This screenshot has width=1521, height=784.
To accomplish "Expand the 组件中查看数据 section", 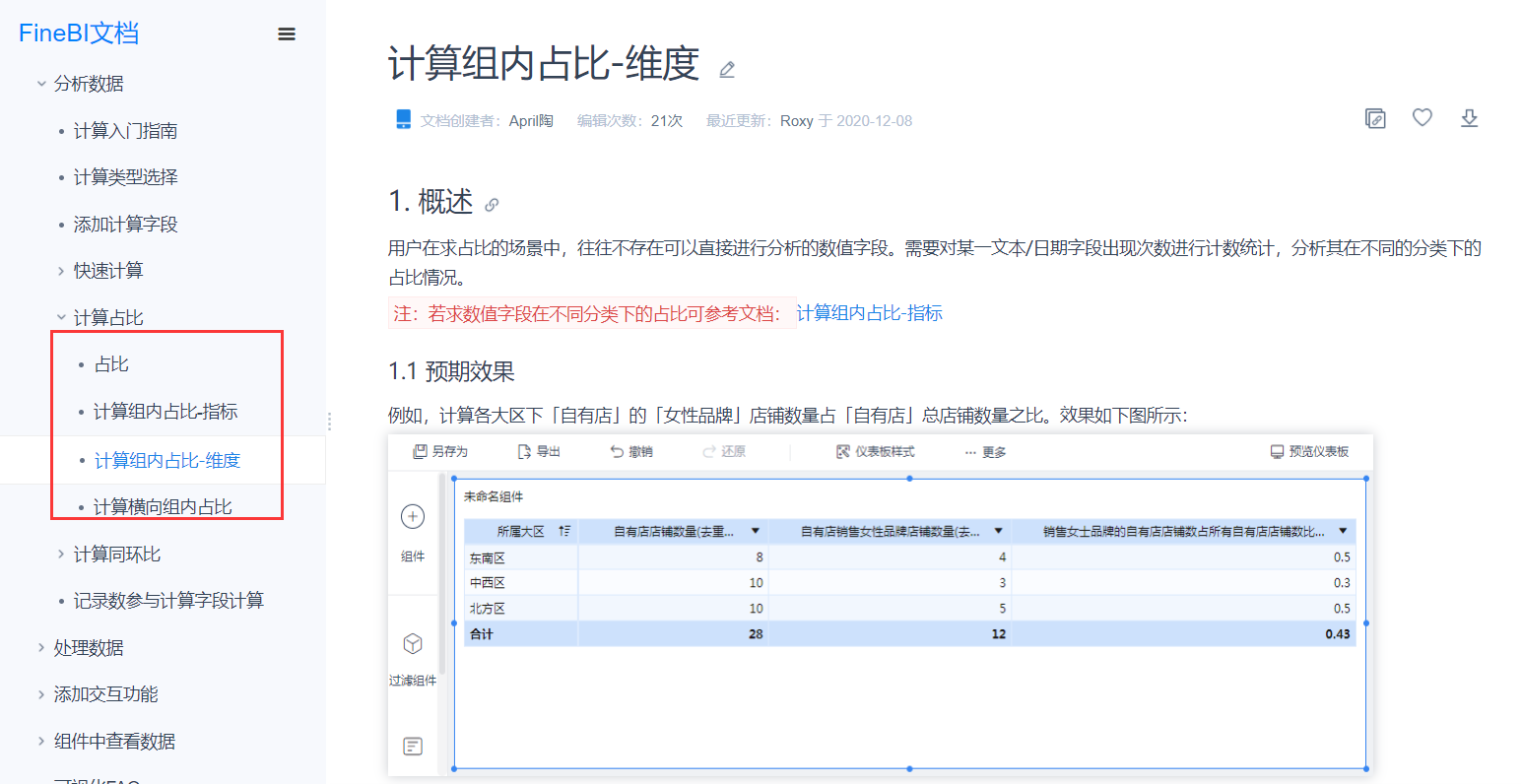I will [x=41, y=742].
